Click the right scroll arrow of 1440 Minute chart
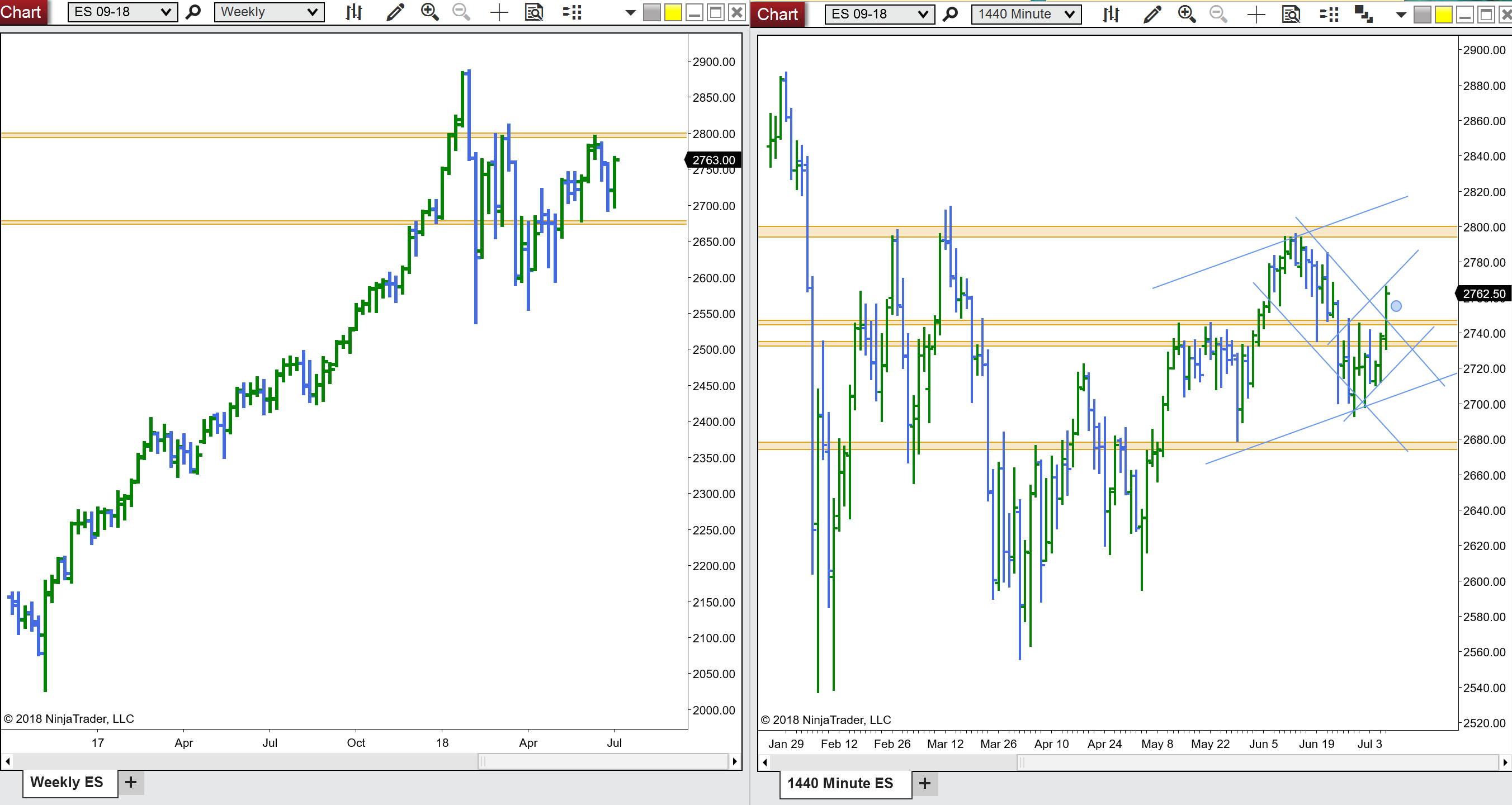1512x805 pixels. click(1505, 762)
